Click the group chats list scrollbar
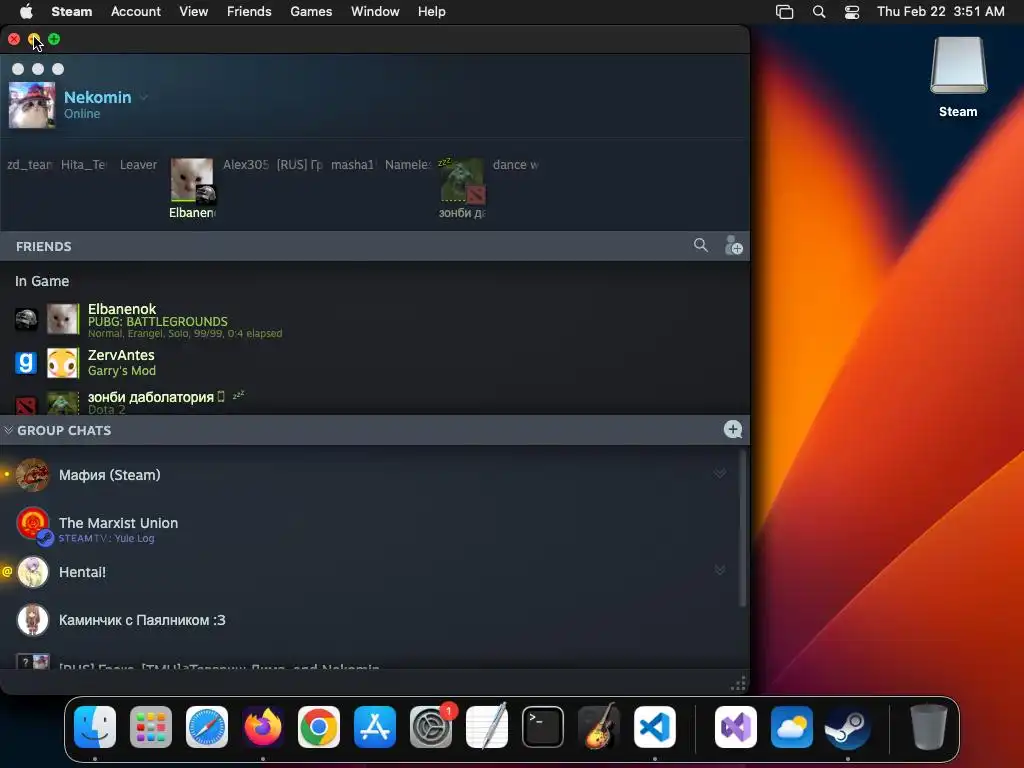The height and width of the screenshot is (768, 1024). pyautogui.click(x=743, y=528)
